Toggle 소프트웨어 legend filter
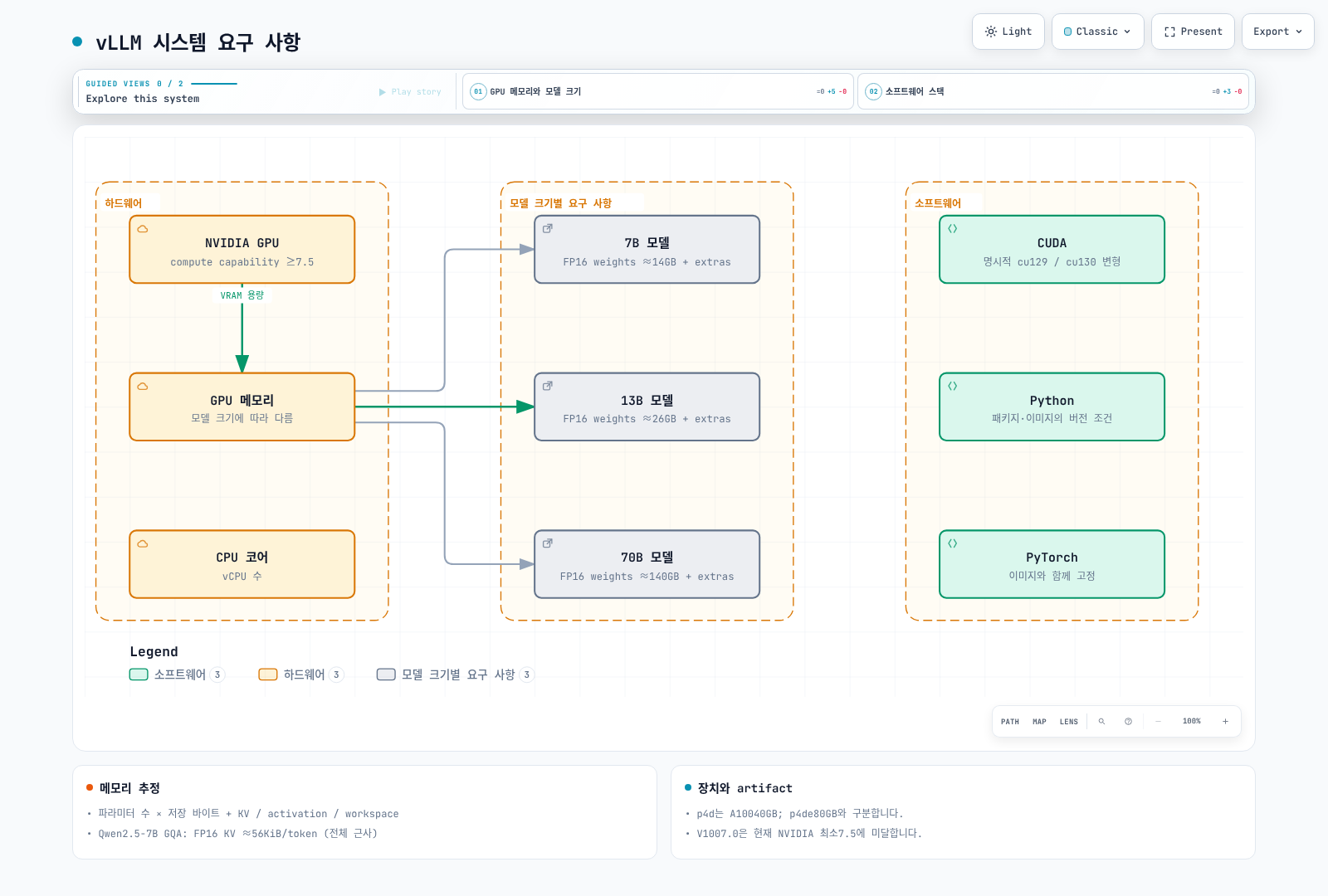 [177, 674]
